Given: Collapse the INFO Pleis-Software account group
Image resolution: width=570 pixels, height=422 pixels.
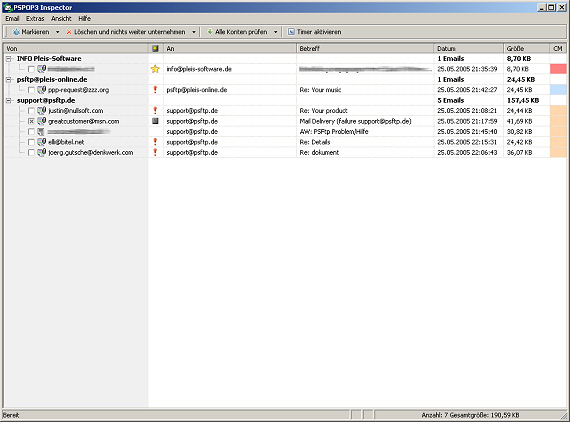Looking at the screenshot, I should 8,59.
